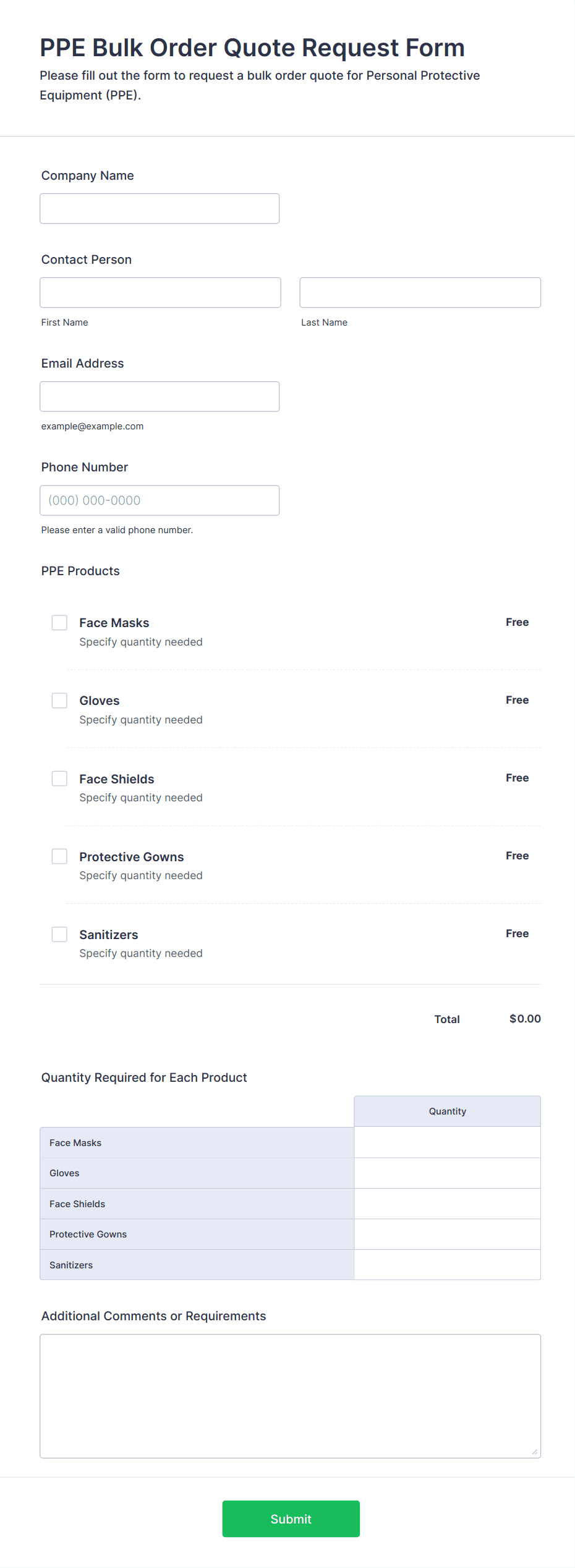Tick the Face Shields checkbox
The height and width of the screenshot is (1568, 575).
pos(59,778)
